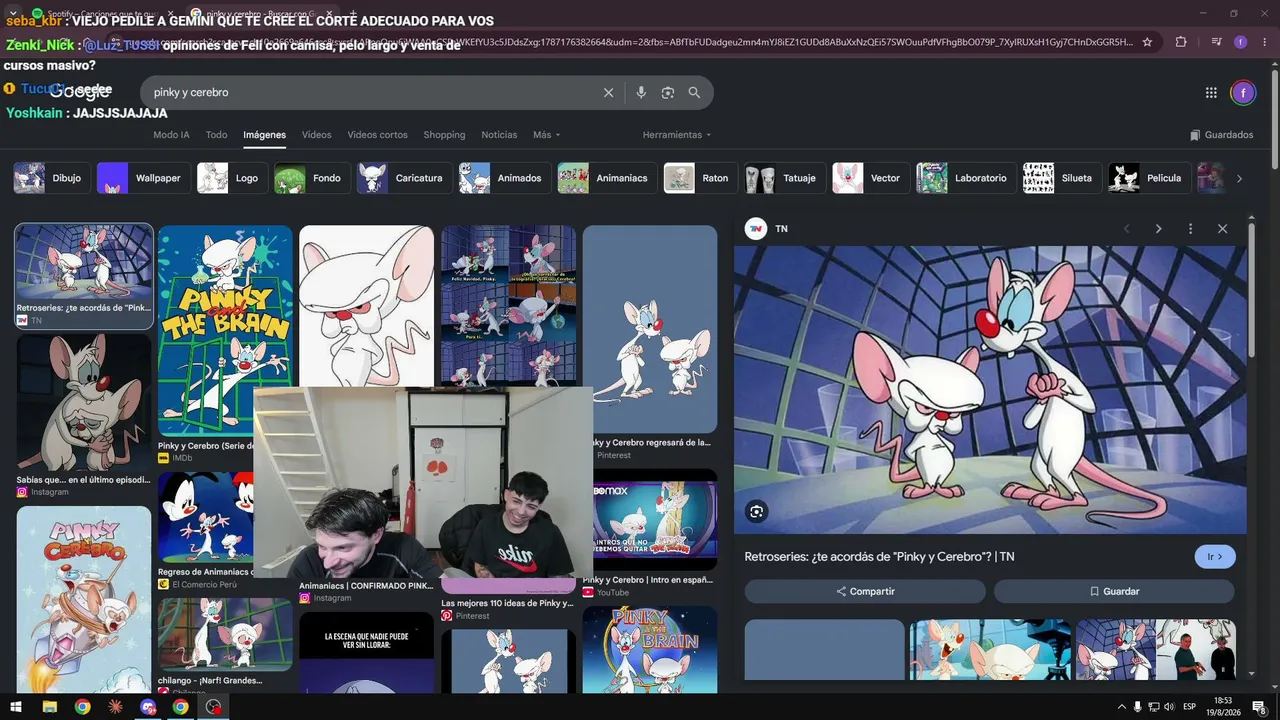Open the Spotify browser tab
The width and height of the screenshot is (1280, 720).
(103, 14)
